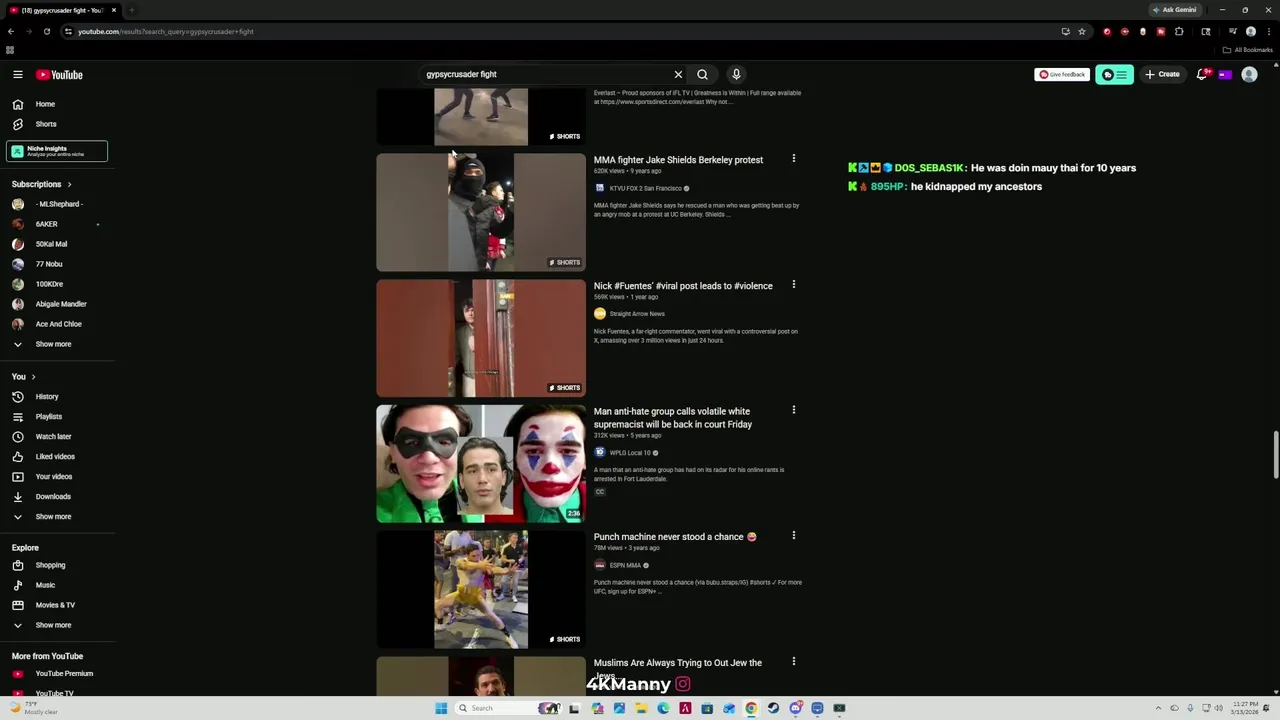The image size is (1280, 720).
Task: Go to the YouTube logo home page
Action: [59, 75]
